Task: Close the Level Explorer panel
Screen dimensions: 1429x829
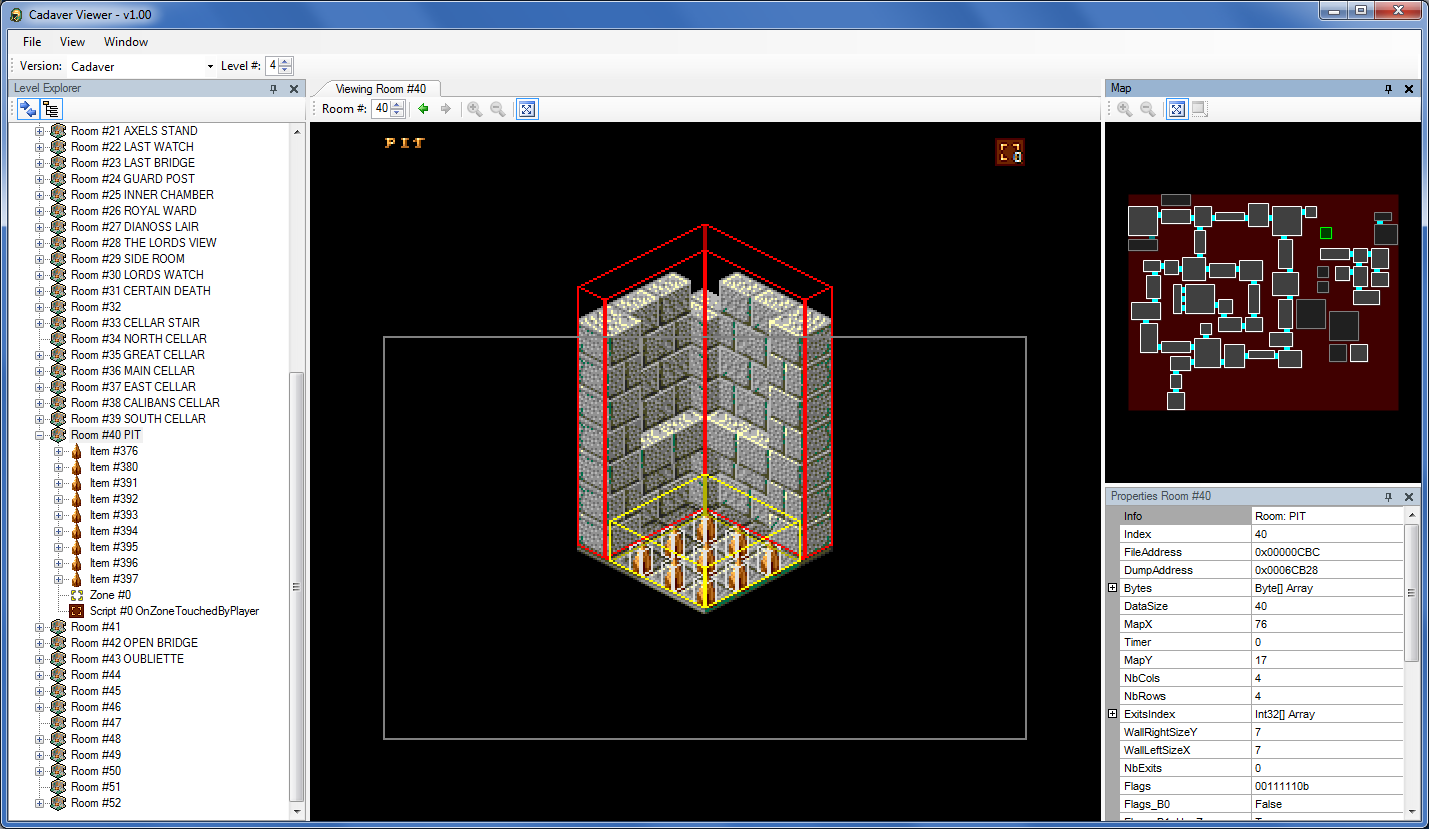Action: click(x=294, y=89)
